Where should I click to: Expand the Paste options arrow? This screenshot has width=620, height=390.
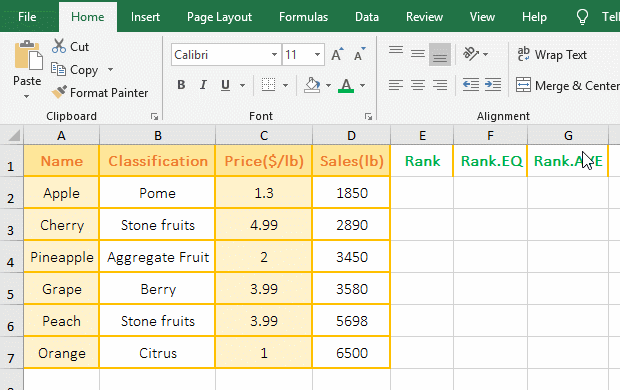pos(26,96)
